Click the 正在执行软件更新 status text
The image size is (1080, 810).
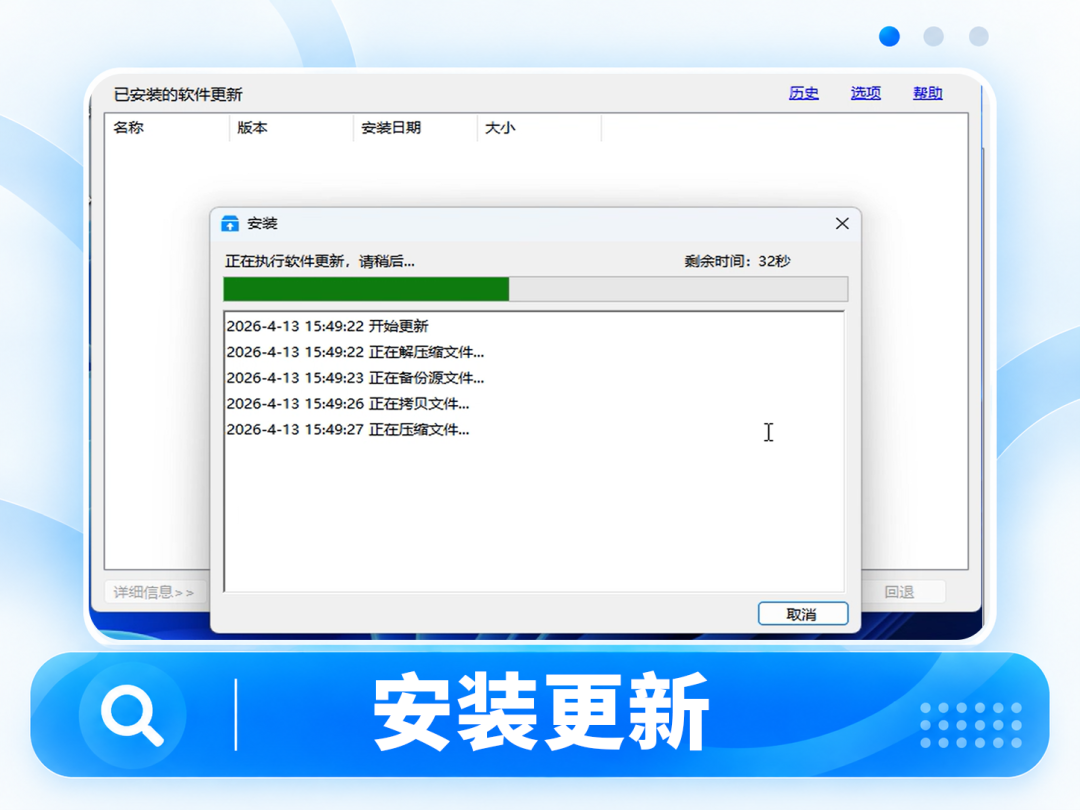[320, 261]
